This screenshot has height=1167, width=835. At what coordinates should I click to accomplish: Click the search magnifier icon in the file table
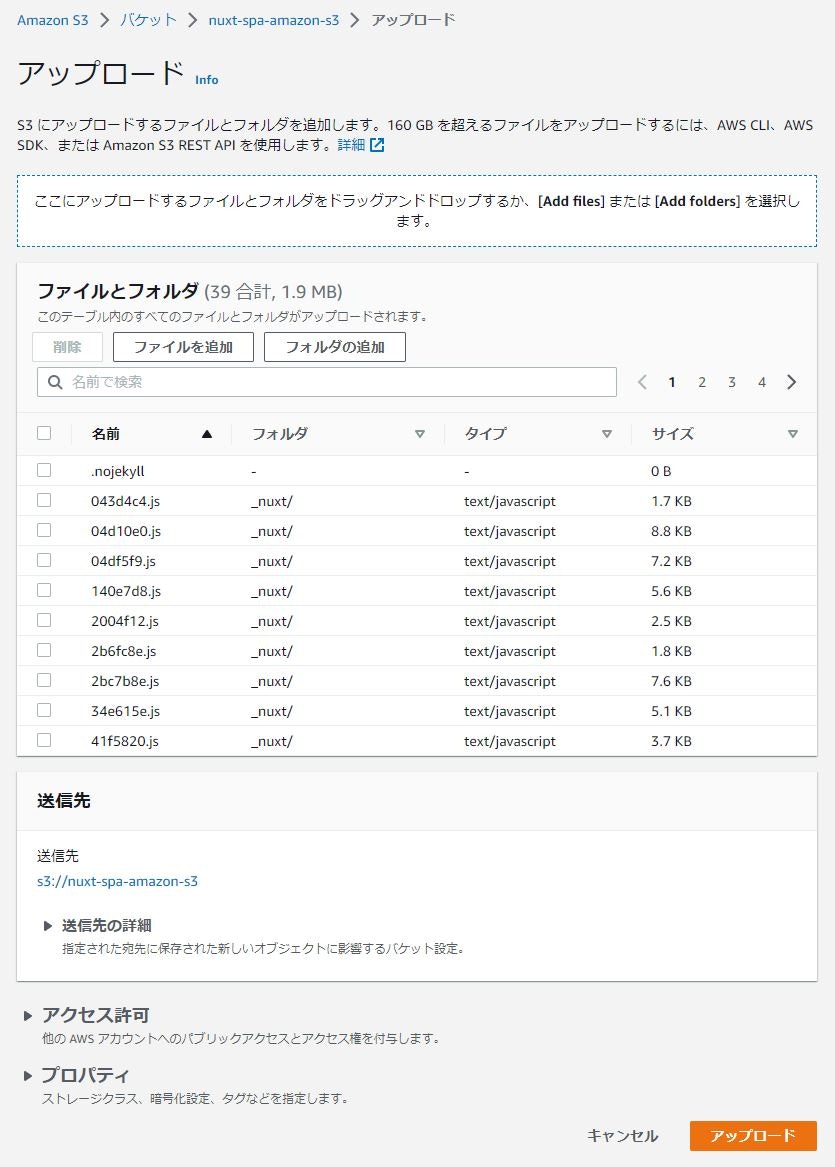click(55, 382)
